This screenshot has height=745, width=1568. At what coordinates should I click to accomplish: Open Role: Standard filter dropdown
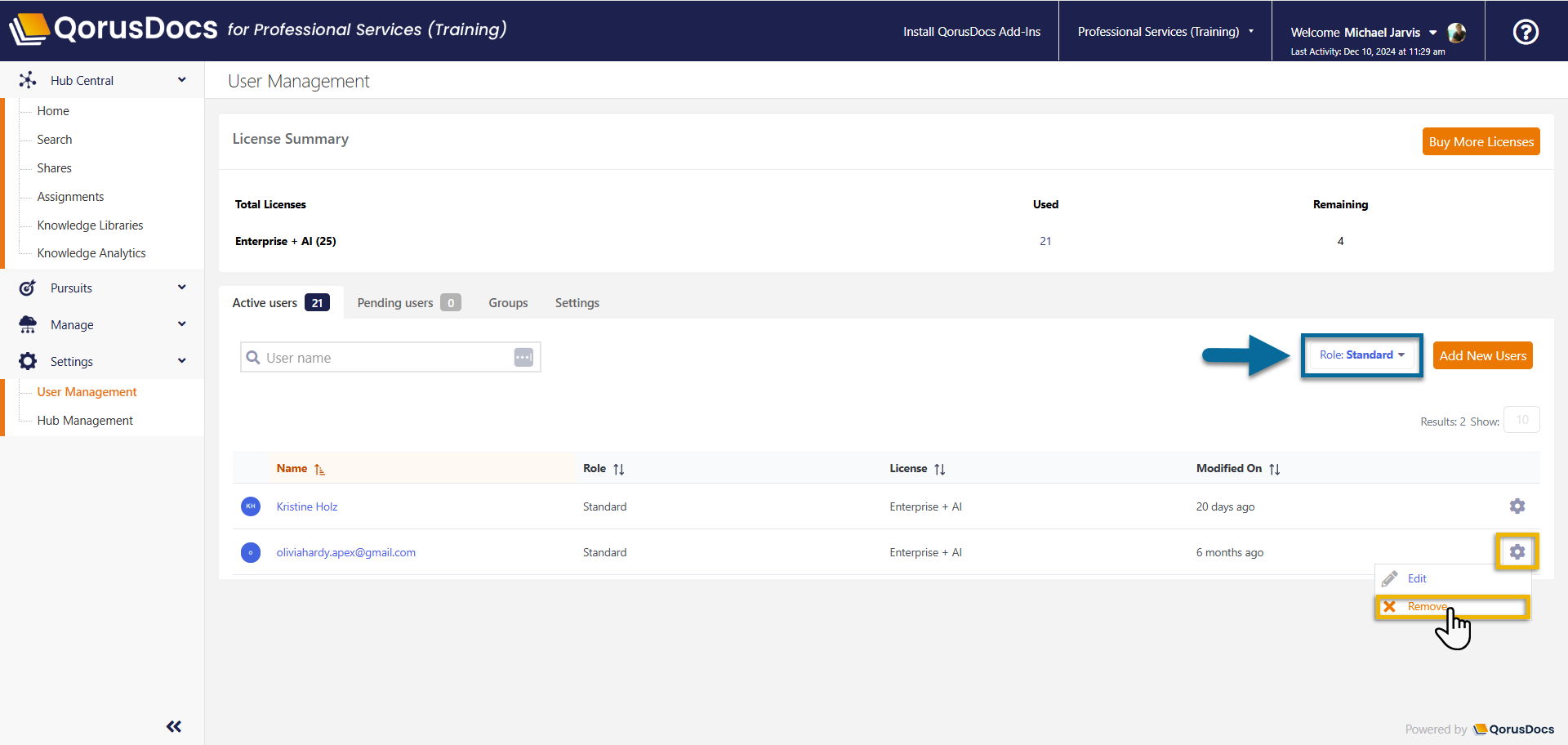pyautogui.click(x=1361, y=355)
